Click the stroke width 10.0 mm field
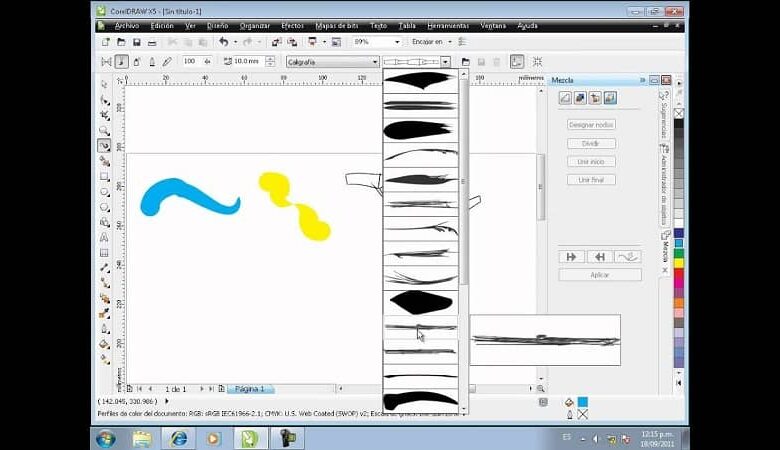The image size is (780, 450). 247,62
